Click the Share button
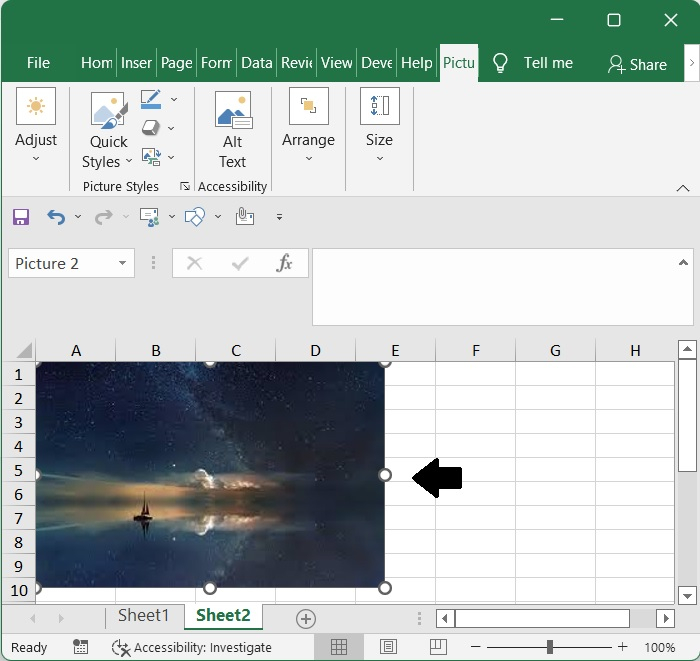Viewport: 700px width, 661px height. tap(637, 64)
